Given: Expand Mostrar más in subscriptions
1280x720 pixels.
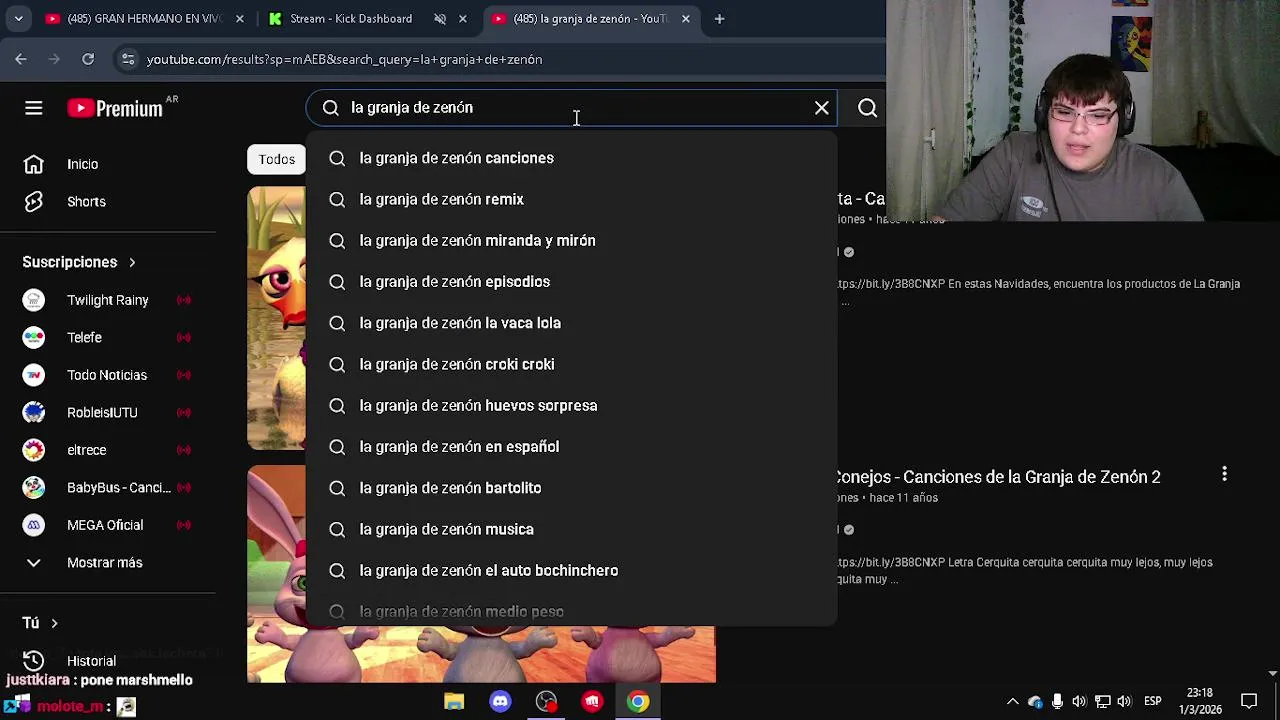Looking at the screenshot, I should pos(108,563).
